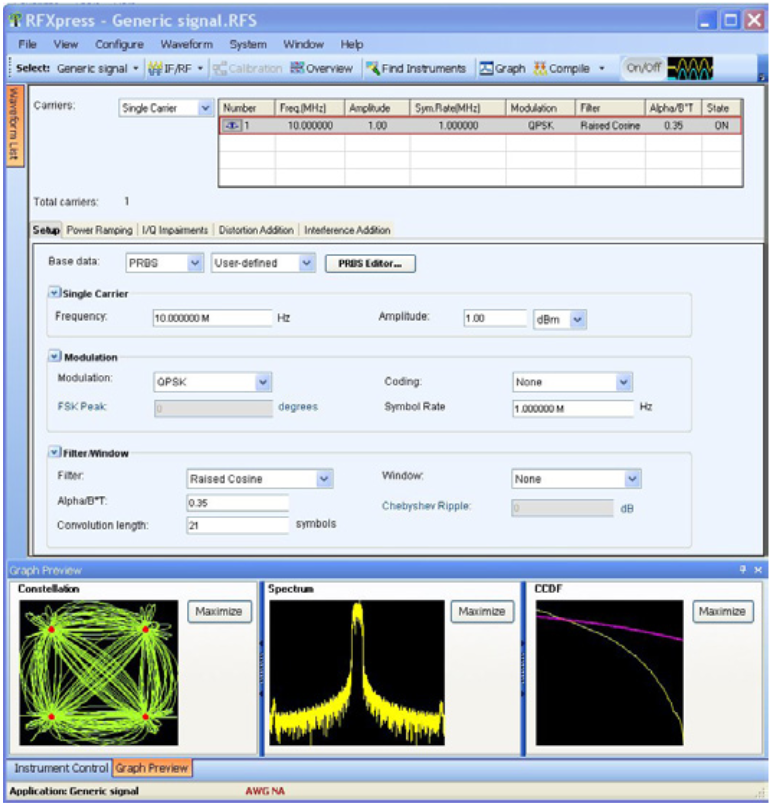Screen dimensions: 771x807
Task: Click the PRBS Editor button
Action: 370,263
